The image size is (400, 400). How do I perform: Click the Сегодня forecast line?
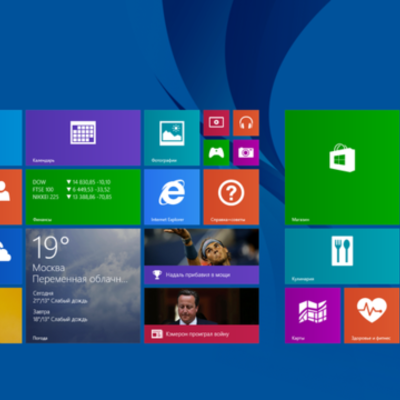pyautogui.click(x=60, y=297)
